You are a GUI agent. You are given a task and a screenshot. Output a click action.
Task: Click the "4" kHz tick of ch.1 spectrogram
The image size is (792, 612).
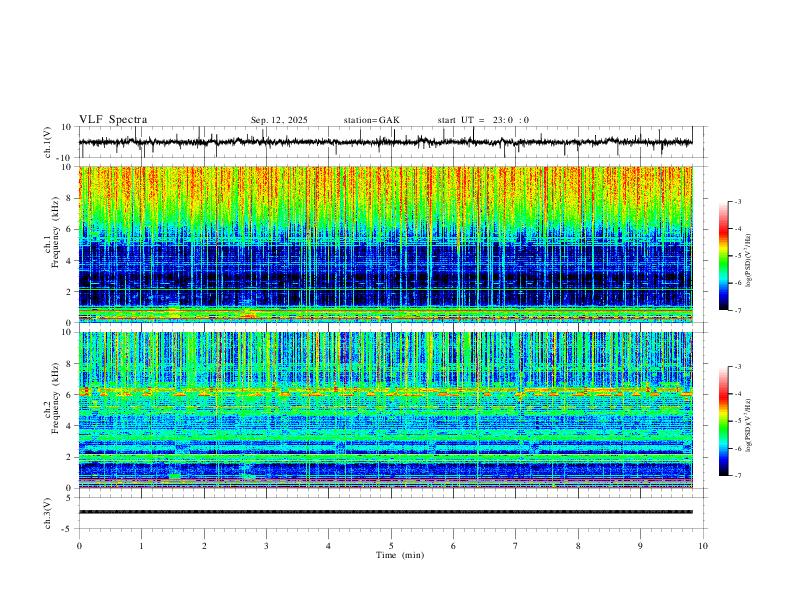[69, 260]
